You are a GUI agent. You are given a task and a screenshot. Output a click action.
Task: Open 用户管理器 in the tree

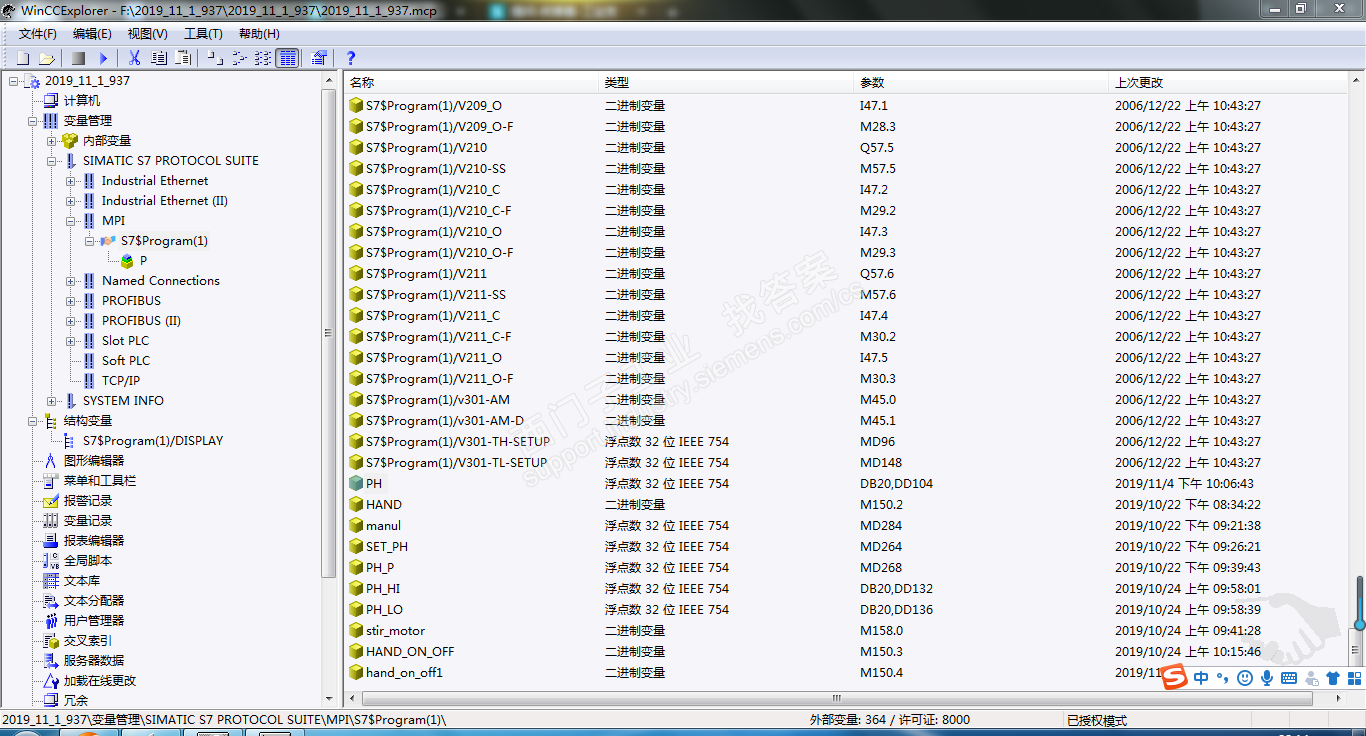tap(94, 621)
